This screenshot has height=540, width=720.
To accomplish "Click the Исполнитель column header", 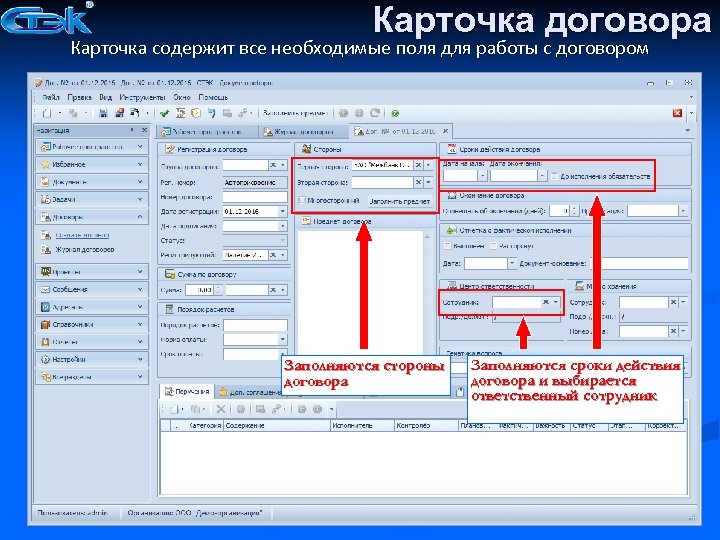I will [x=362, y=426].
